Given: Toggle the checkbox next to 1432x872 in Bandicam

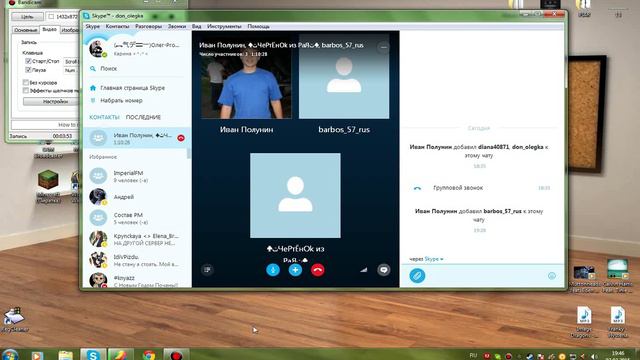Looking at the screenshot, I should 51,16.
